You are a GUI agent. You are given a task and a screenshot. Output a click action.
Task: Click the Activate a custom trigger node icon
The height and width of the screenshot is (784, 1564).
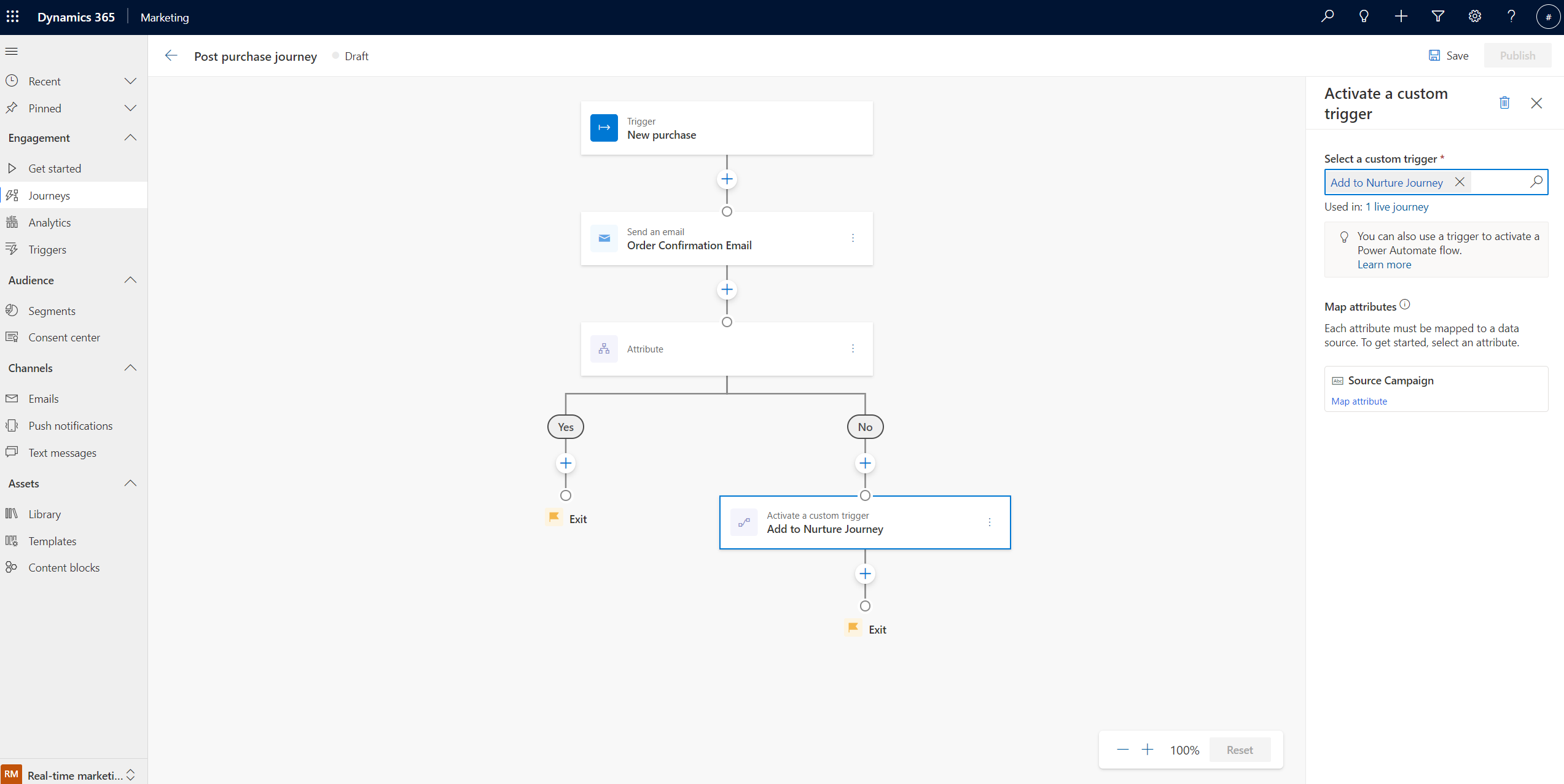pos(744,522)
